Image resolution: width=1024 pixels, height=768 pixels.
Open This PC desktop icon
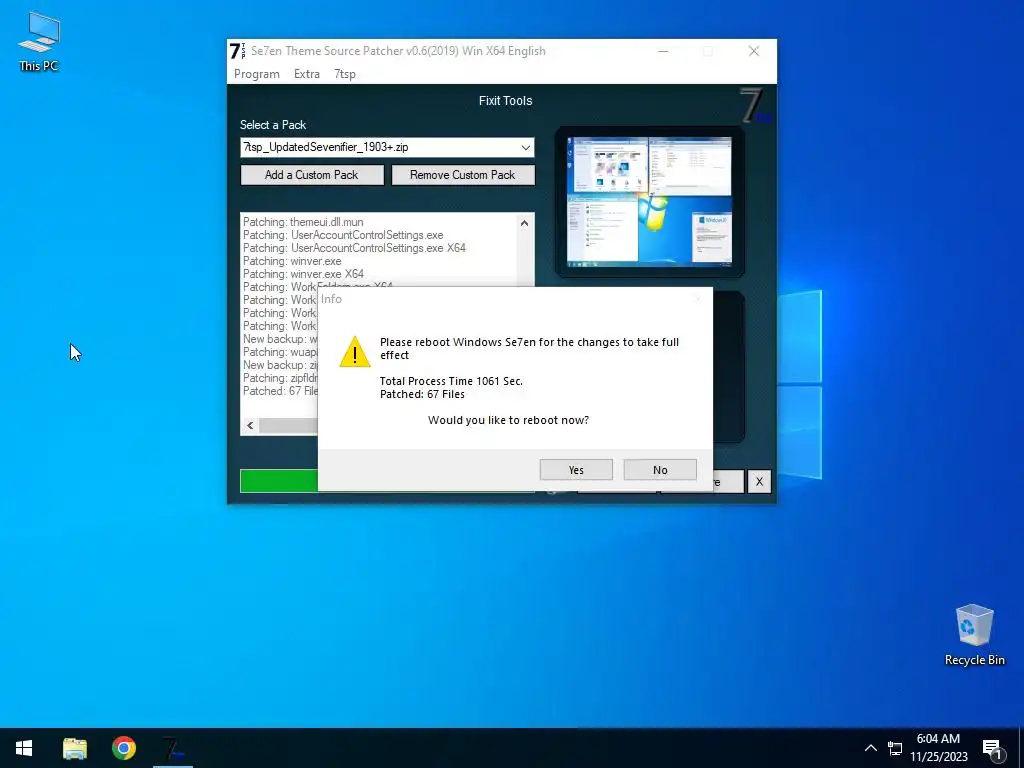pyautogui.click(x=39, y=42)
